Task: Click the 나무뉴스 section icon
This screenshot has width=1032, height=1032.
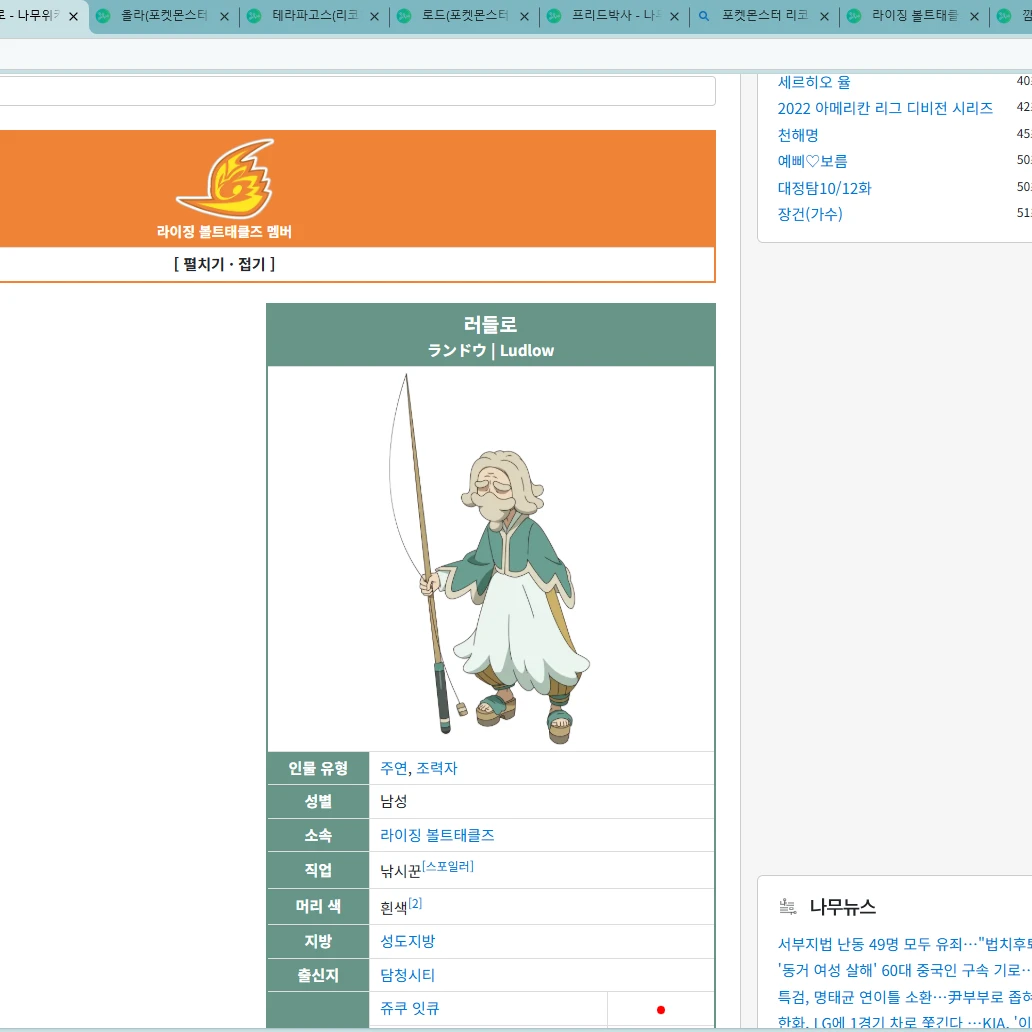Action: (788, 906)
